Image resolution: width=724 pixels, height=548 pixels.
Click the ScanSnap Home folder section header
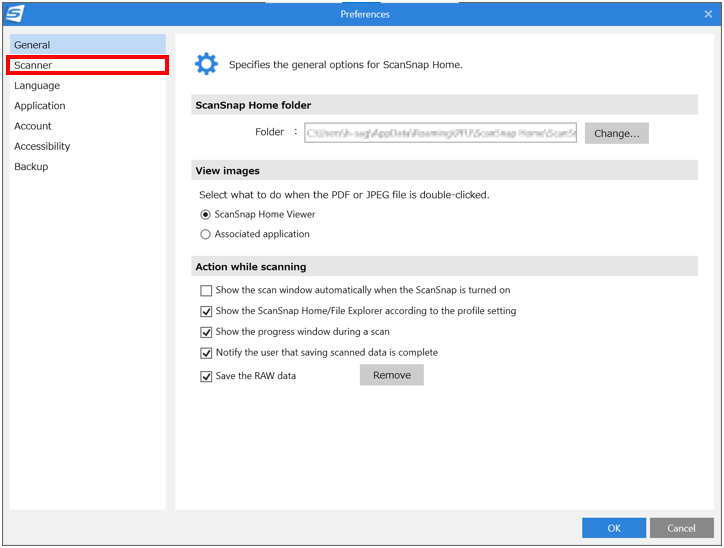pos(444,105)
